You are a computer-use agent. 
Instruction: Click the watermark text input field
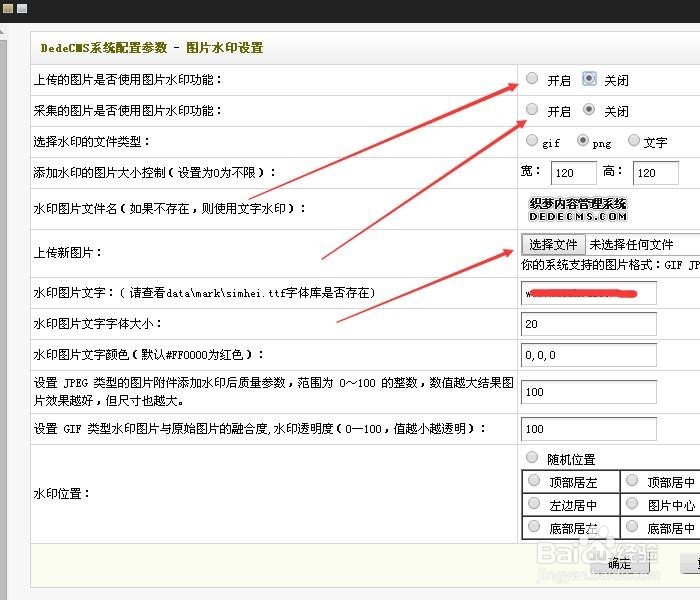[x=589, y=293]
